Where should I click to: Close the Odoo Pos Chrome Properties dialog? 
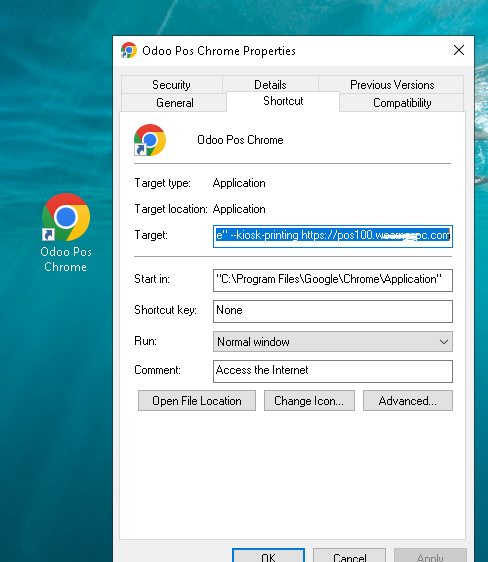459,50
